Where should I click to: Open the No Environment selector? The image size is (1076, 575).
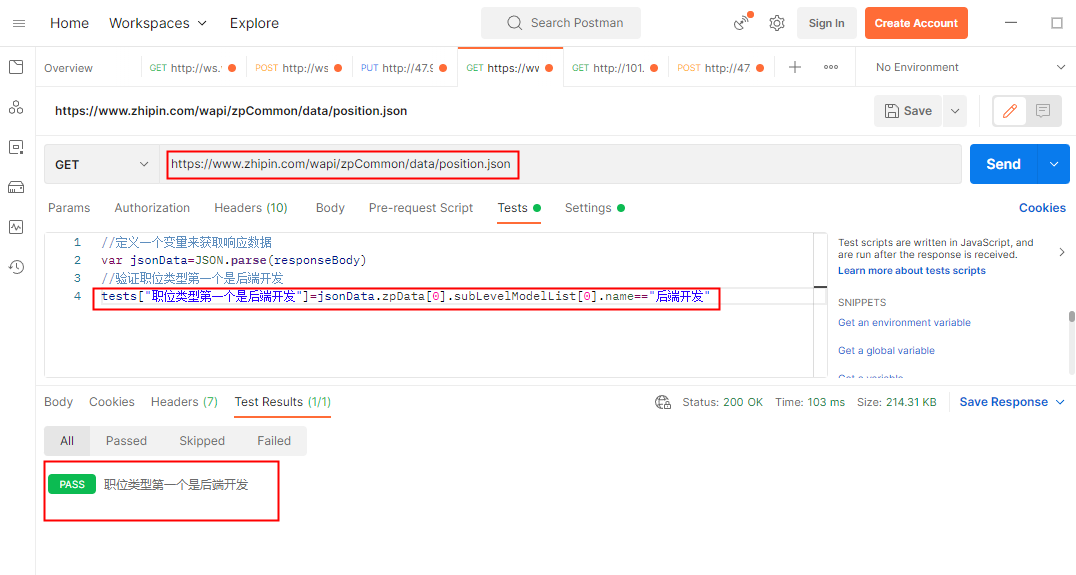point(970,67)
